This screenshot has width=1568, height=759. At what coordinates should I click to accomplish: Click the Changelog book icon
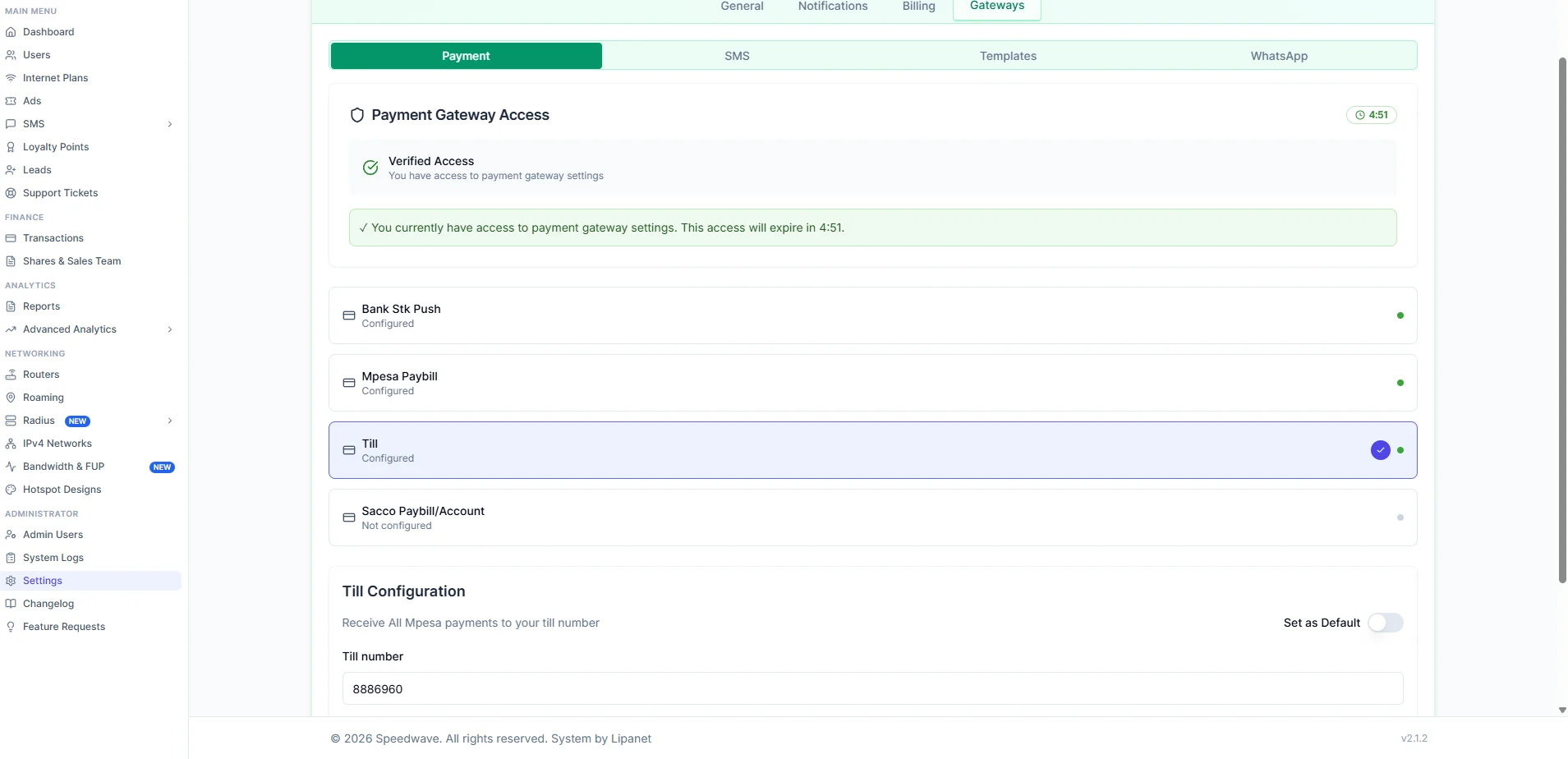pyautogui.click(x=11, y=604)
